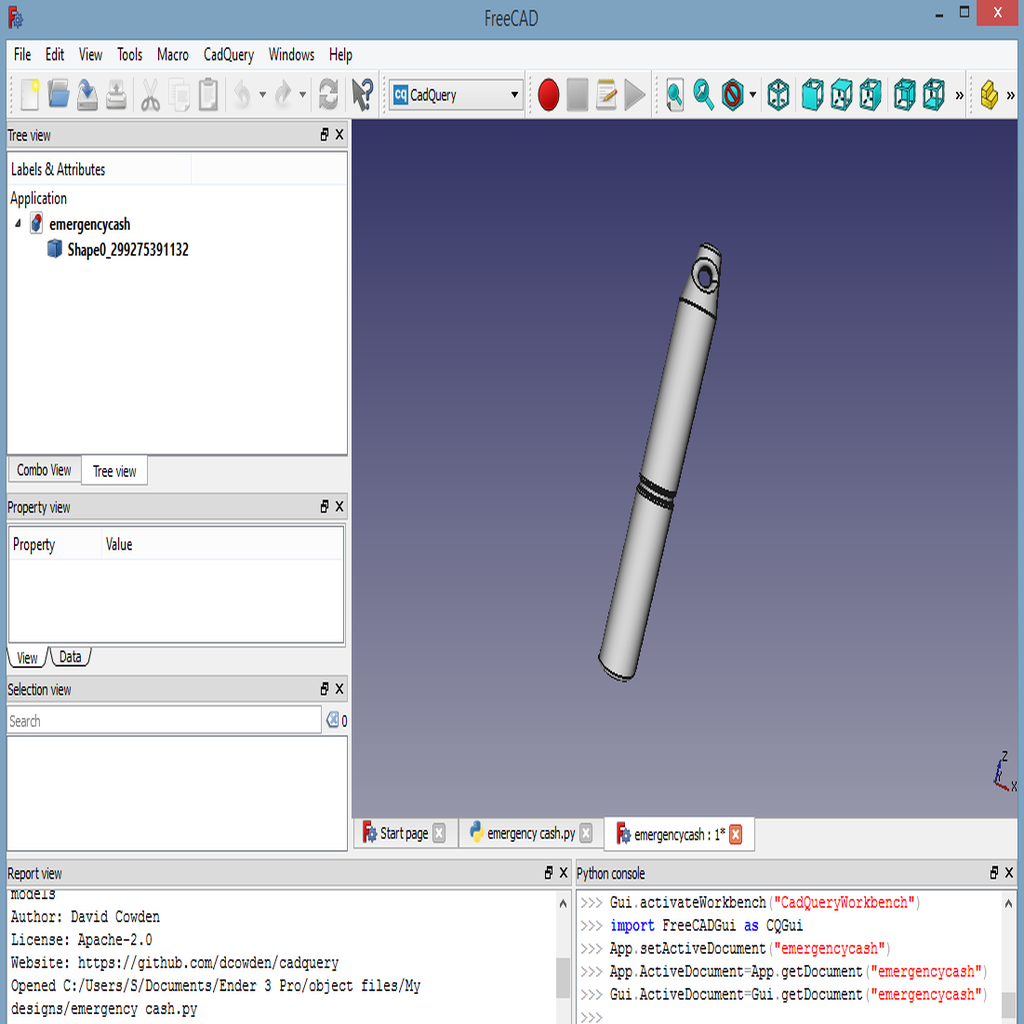The height and width of the screenshot is (1024, 1024).
Task: Close the Start page tab
Action: tap(439, 833)
